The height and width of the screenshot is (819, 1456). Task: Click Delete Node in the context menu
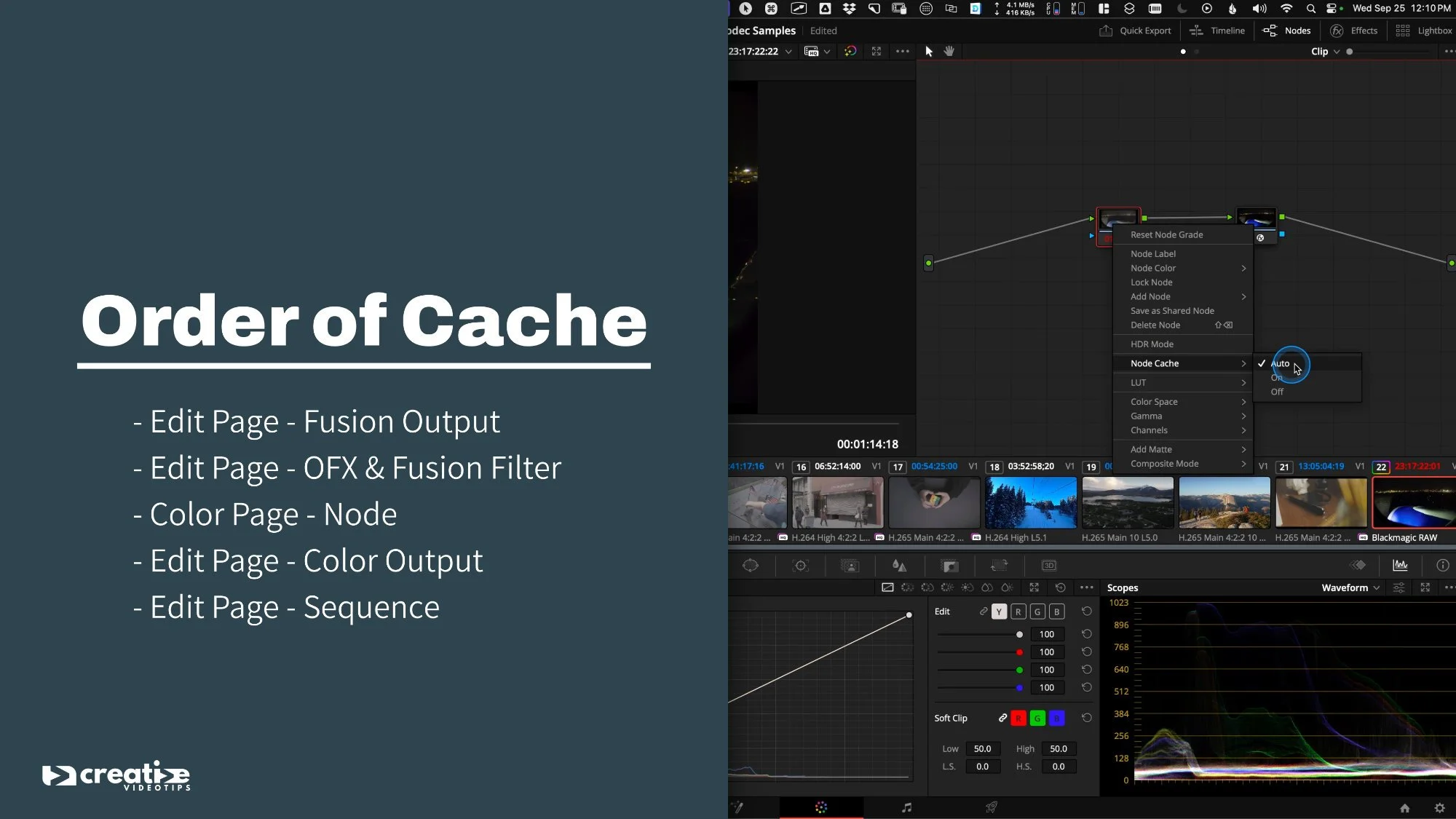[x=1155, y=325]
